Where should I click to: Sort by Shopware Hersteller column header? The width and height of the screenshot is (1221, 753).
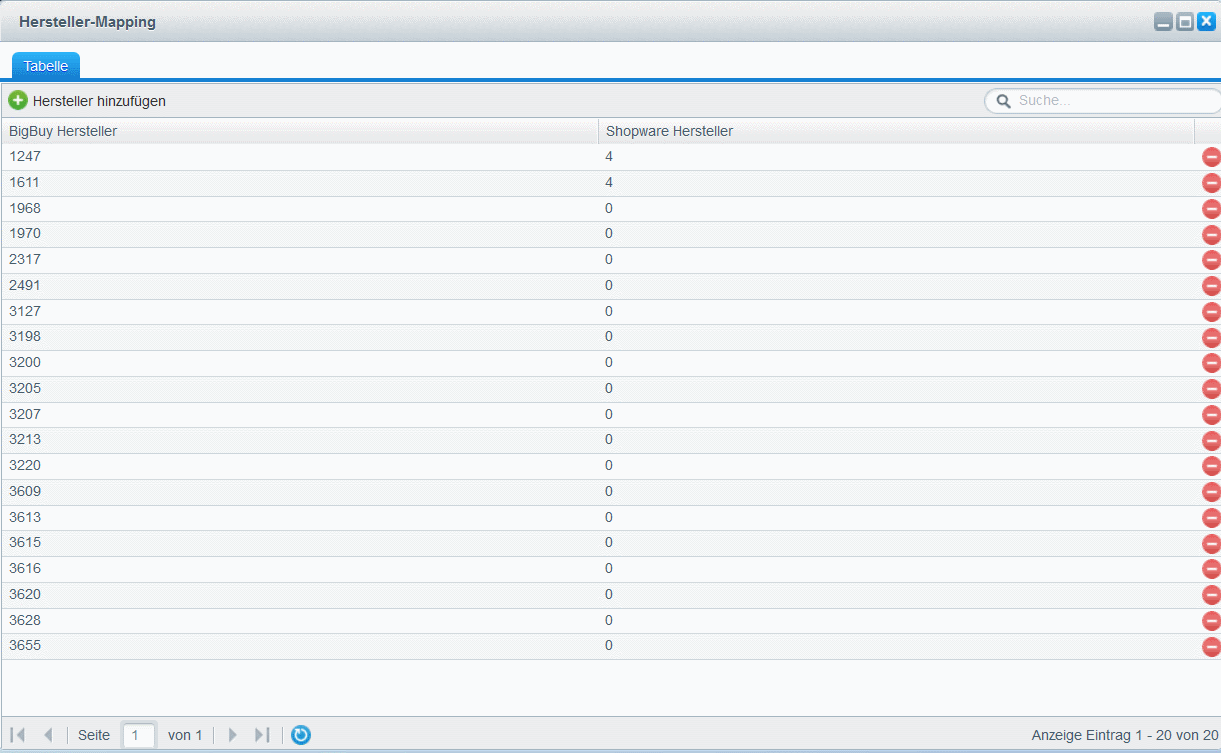[x=895, y=131]
